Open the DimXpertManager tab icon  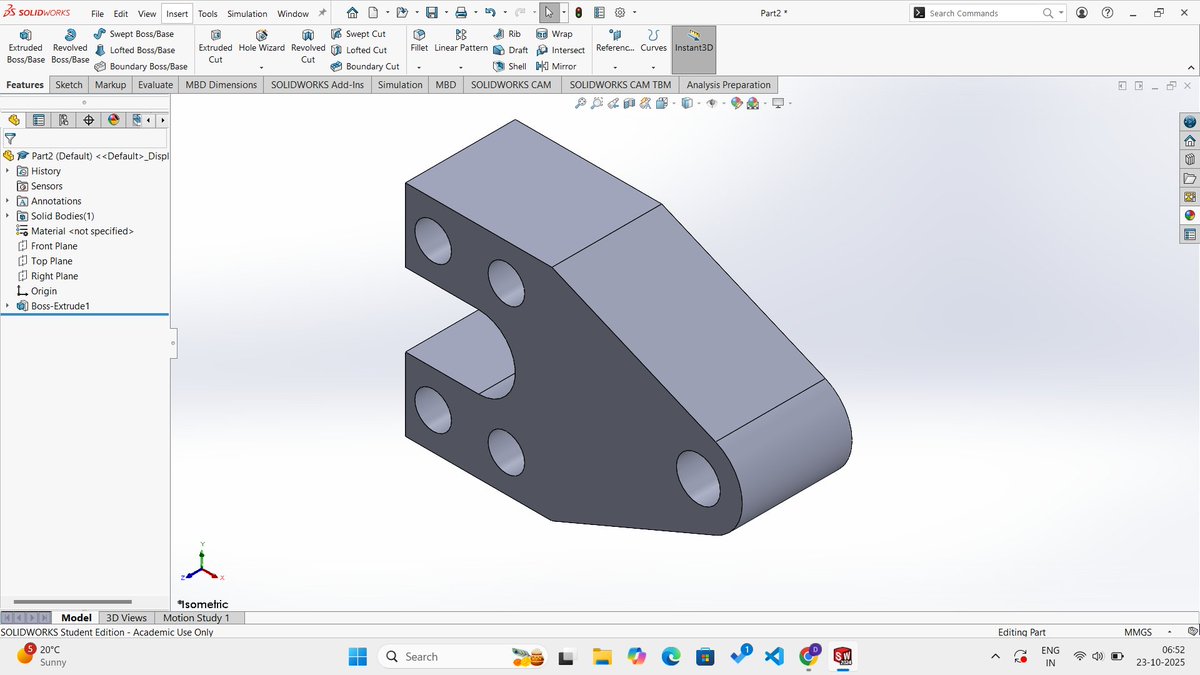(88, 120)
